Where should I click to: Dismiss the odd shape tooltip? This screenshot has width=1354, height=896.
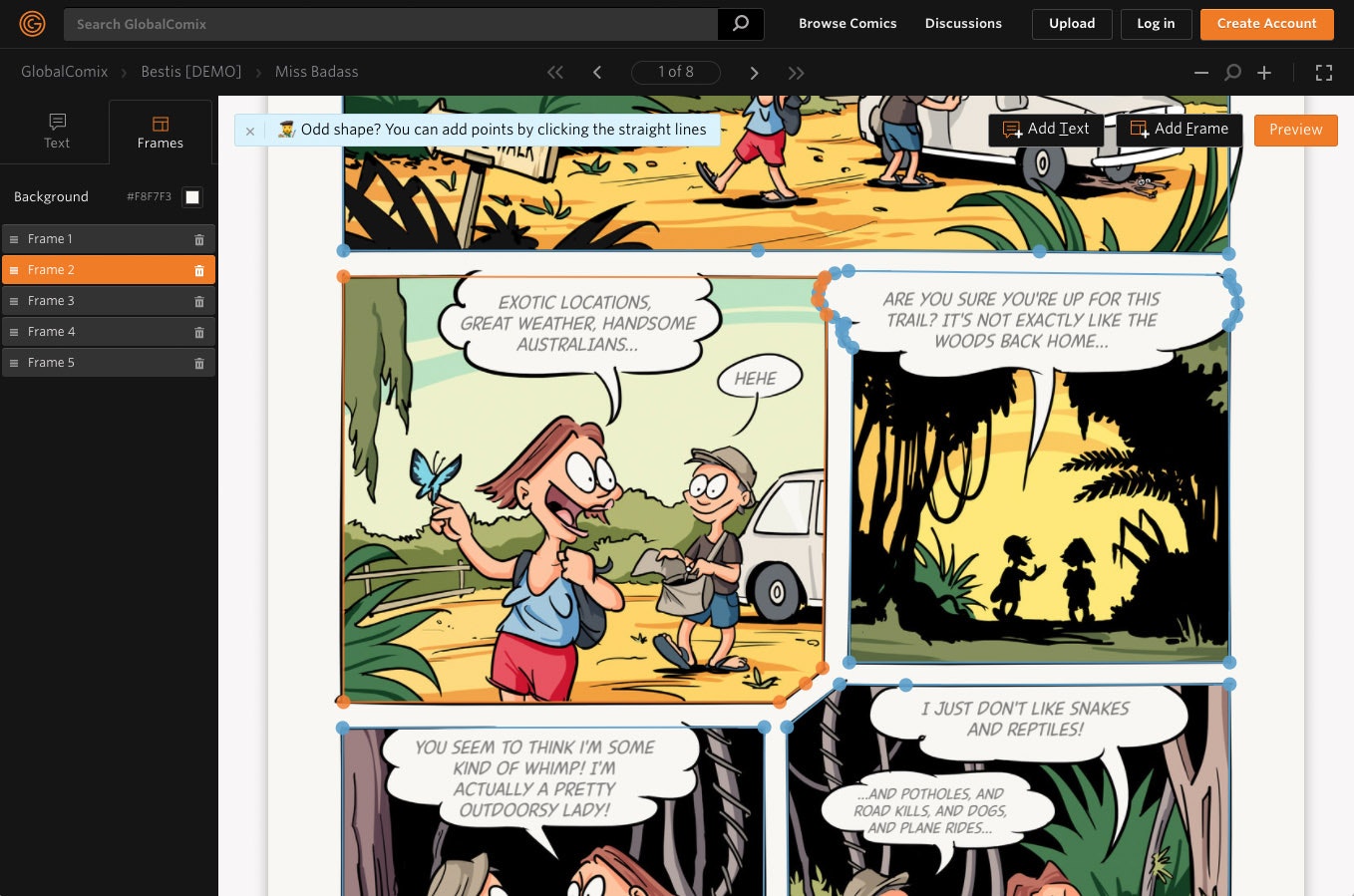click(250, 131)
